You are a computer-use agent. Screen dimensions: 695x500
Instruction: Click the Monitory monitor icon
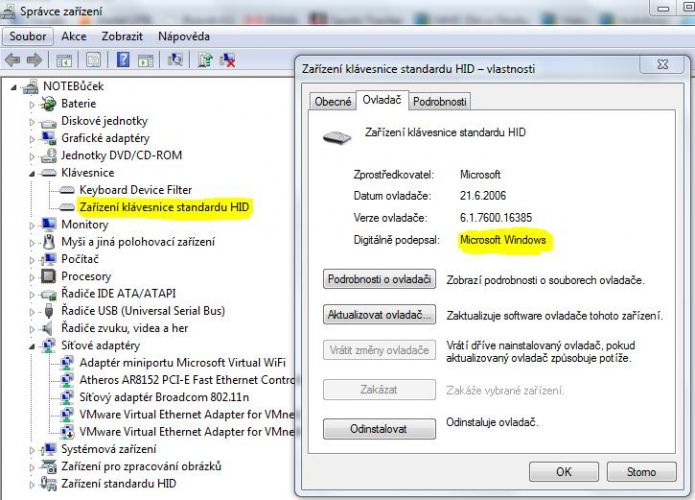pos(48,224)
